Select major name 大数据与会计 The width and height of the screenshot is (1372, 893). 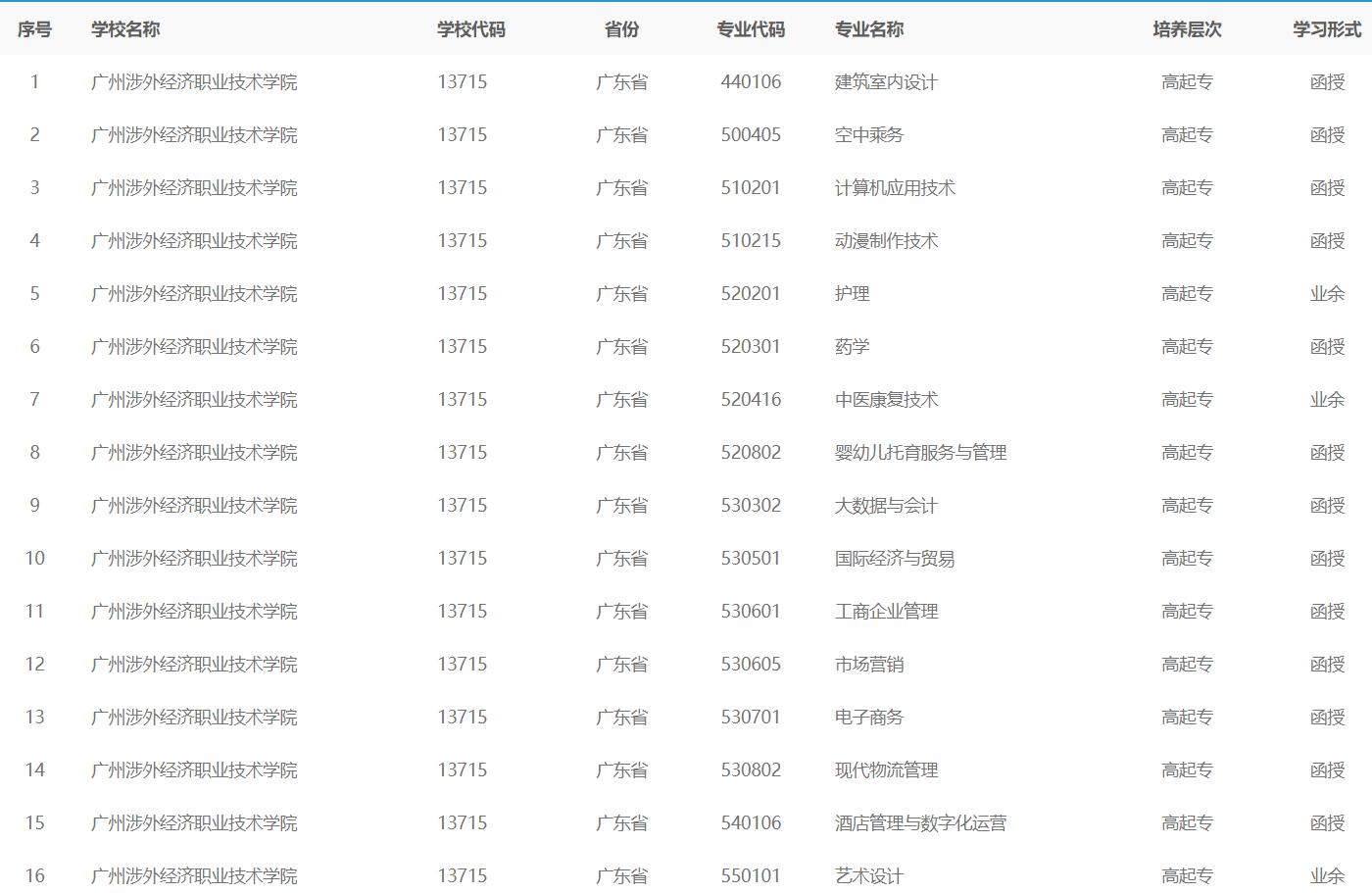click(x=886, y=506)
